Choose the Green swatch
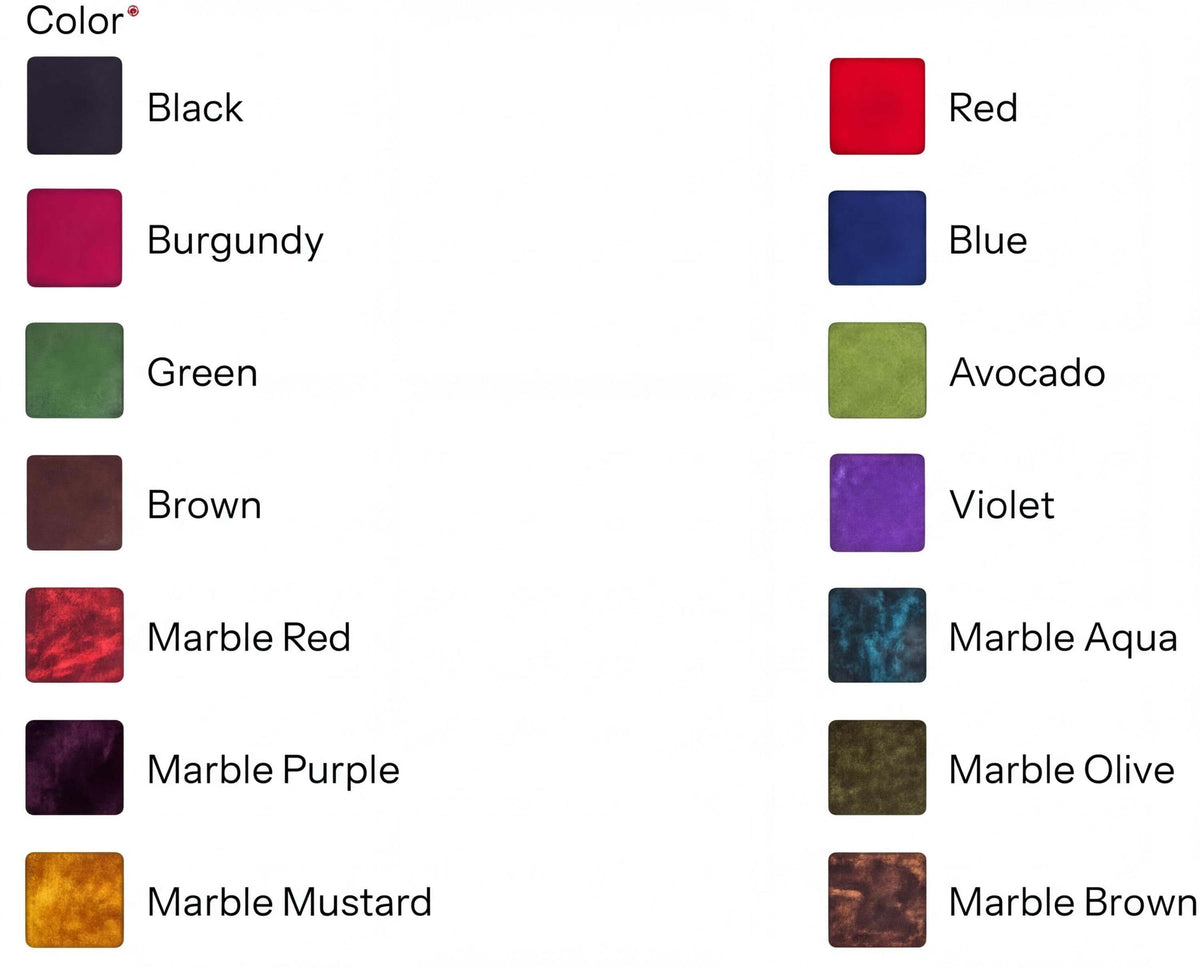The image size is (1200, 969). pos(75,370)
